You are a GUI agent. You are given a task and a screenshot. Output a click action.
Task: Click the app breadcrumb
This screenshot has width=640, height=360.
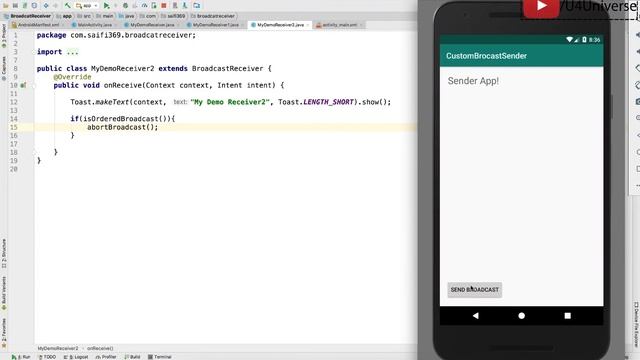64,16
